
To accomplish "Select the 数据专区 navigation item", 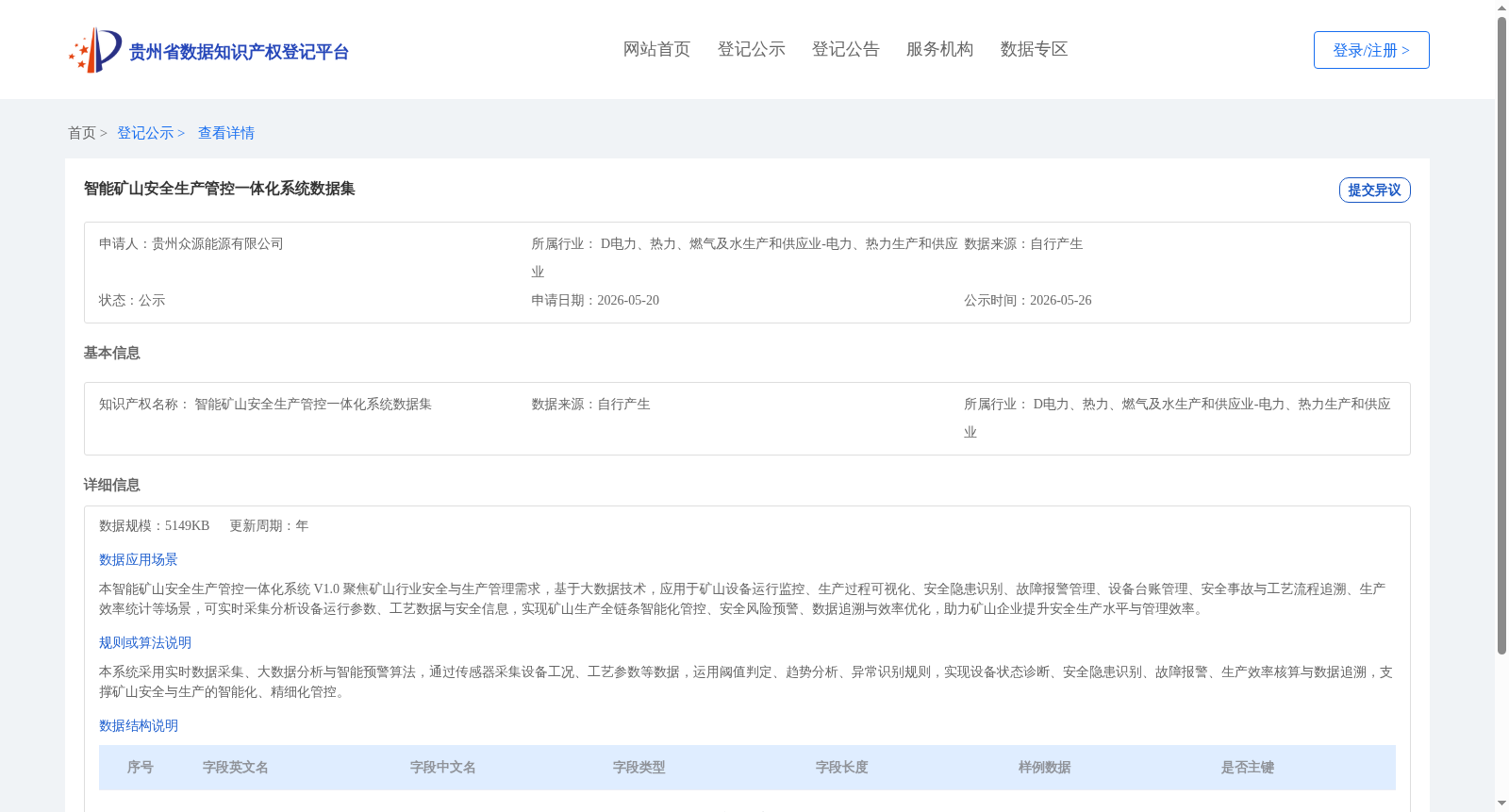I will coord(1034,49).
